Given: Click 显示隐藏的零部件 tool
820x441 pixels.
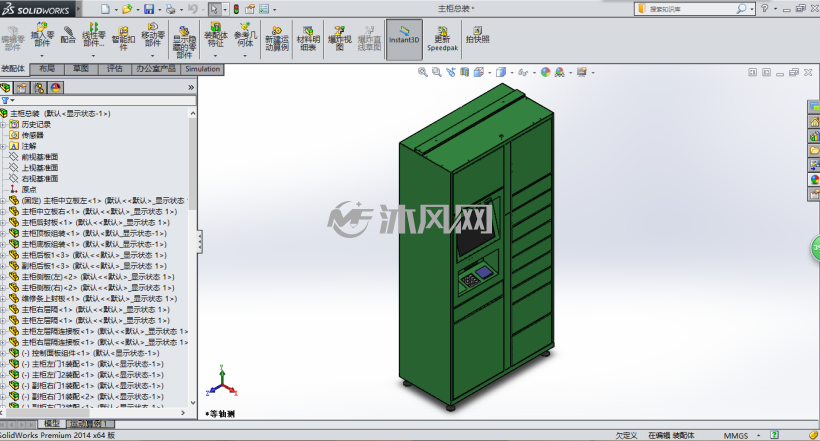Looking at the screenshot, I should pyautogui.click(x=184, y=41).
